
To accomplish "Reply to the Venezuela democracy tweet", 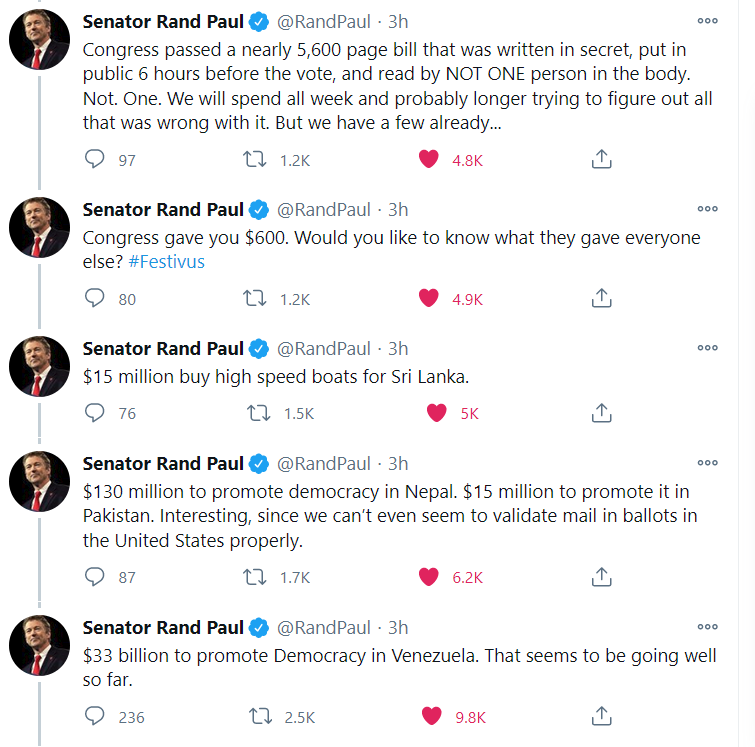I will coord(94,716).
